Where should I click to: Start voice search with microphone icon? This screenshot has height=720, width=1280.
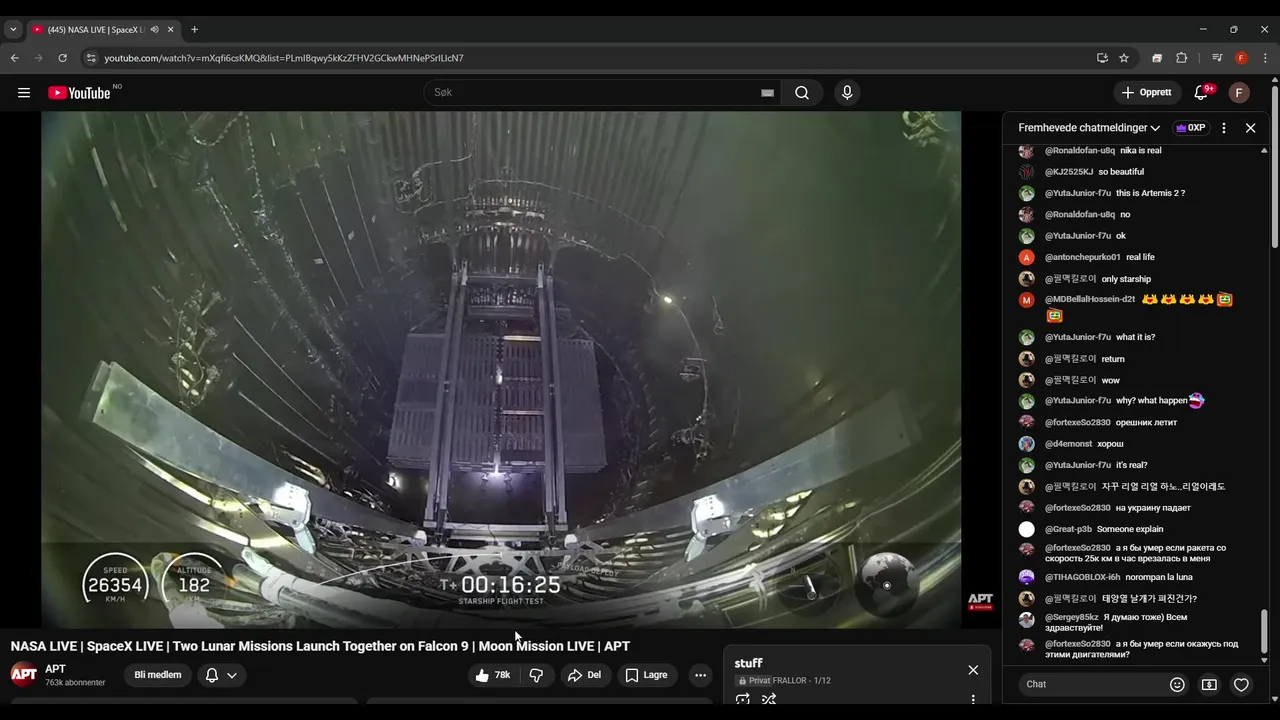(847, 93)
